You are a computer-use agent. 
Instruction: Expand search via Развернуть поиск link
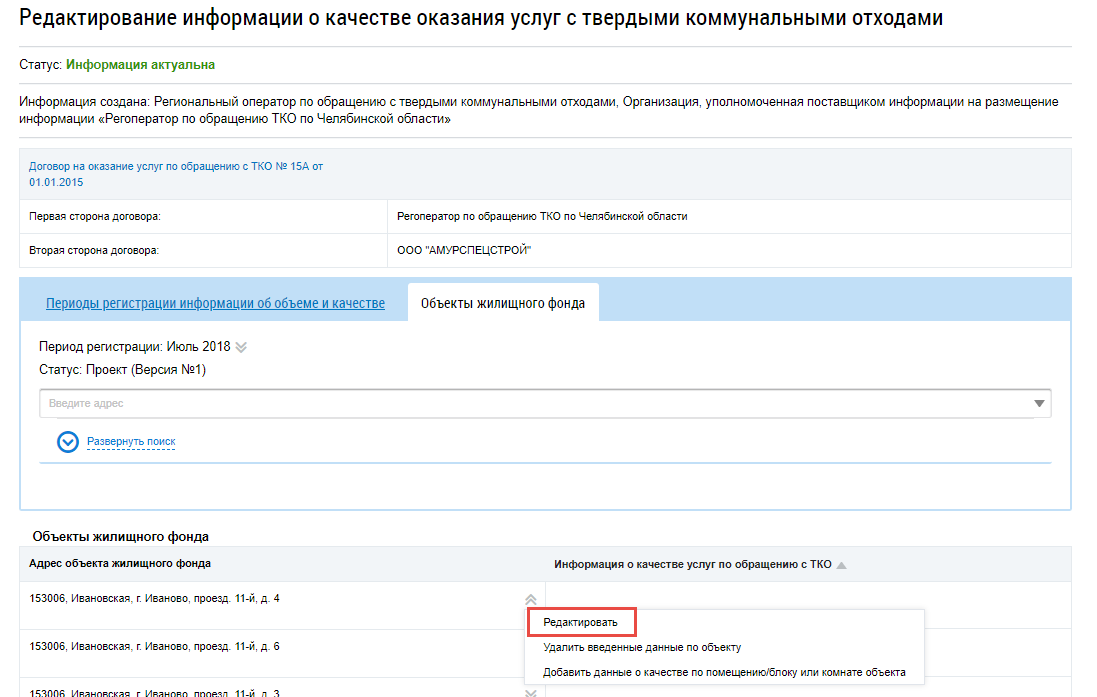pyautogui.click(x=131, y=441)
